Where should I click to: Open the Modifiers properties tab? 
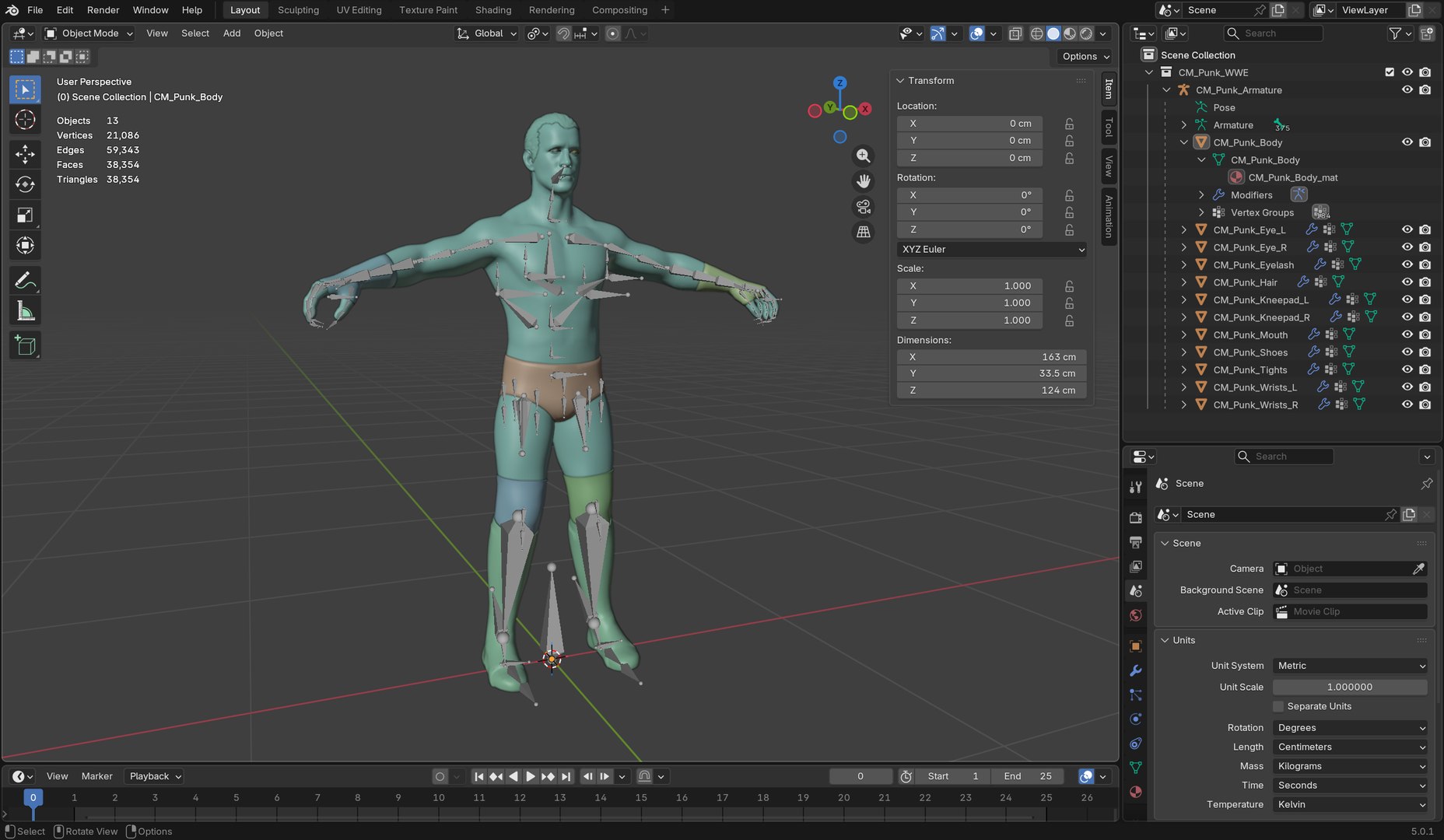(1135, 670)
